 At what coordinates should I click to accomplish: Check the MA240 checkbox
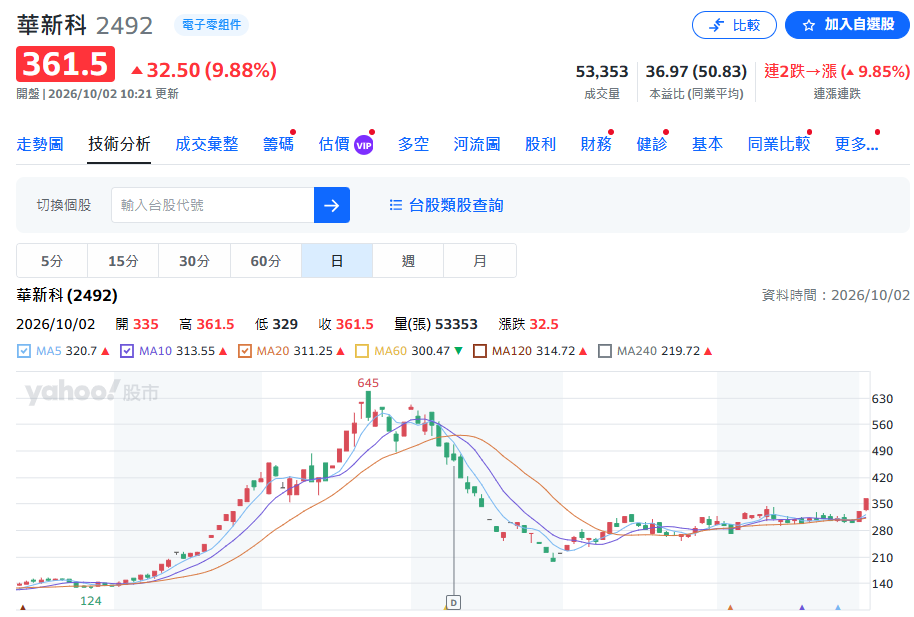coord(605,351)
